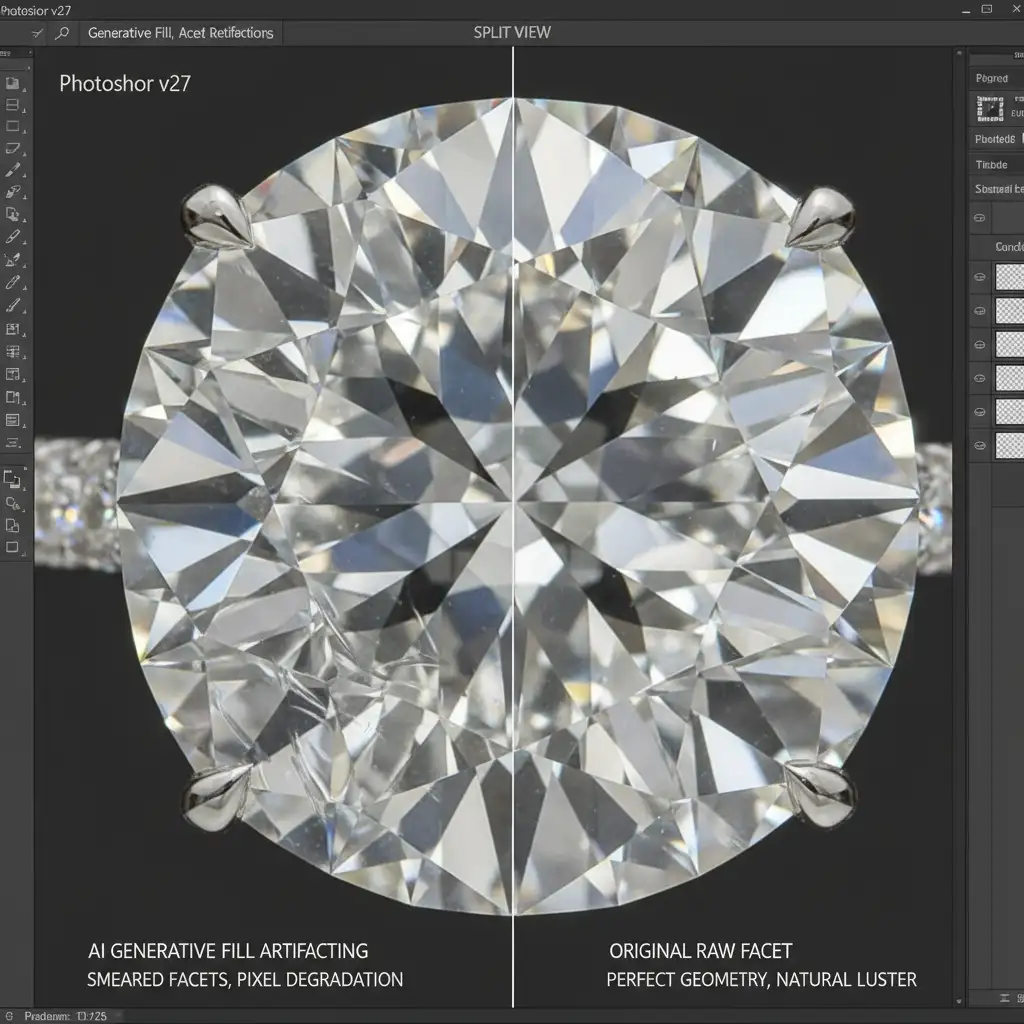
Task: Toggle visibility eye of second checkered layer
Action: pos(980,312)
